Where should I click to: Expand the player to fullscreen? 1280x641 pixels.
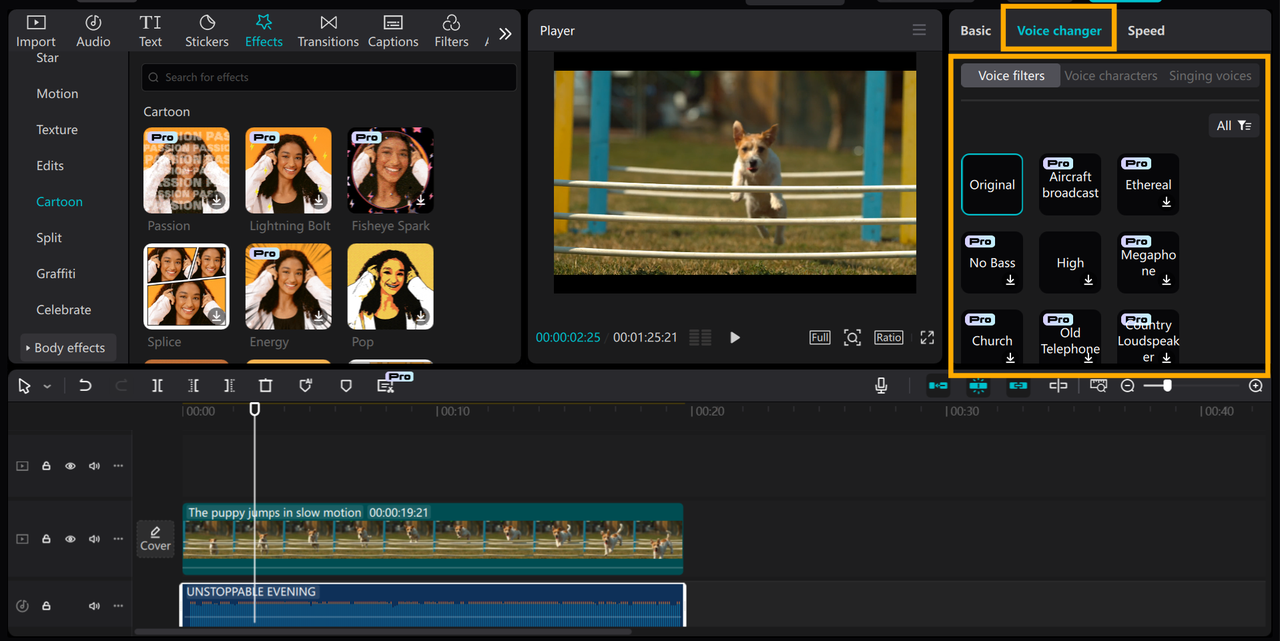point(927,337)
